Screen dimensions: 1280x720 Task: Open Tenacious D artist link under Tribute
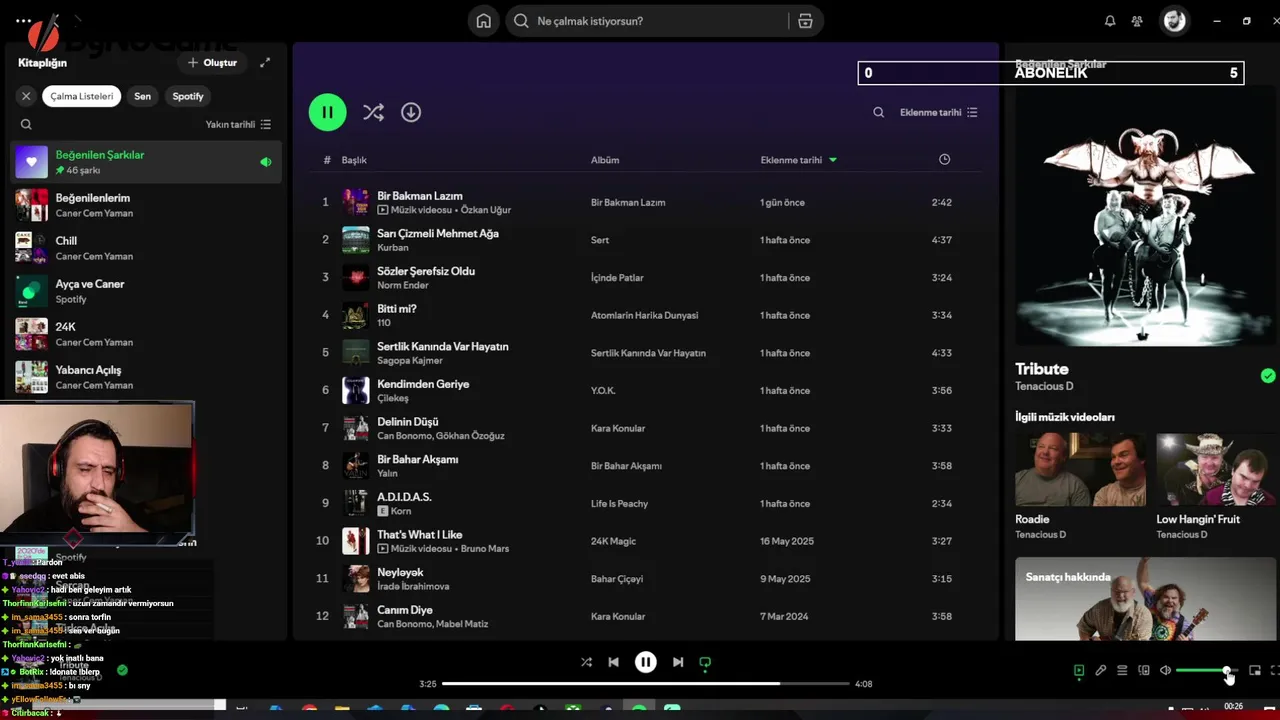click(x=1044, y=386)
